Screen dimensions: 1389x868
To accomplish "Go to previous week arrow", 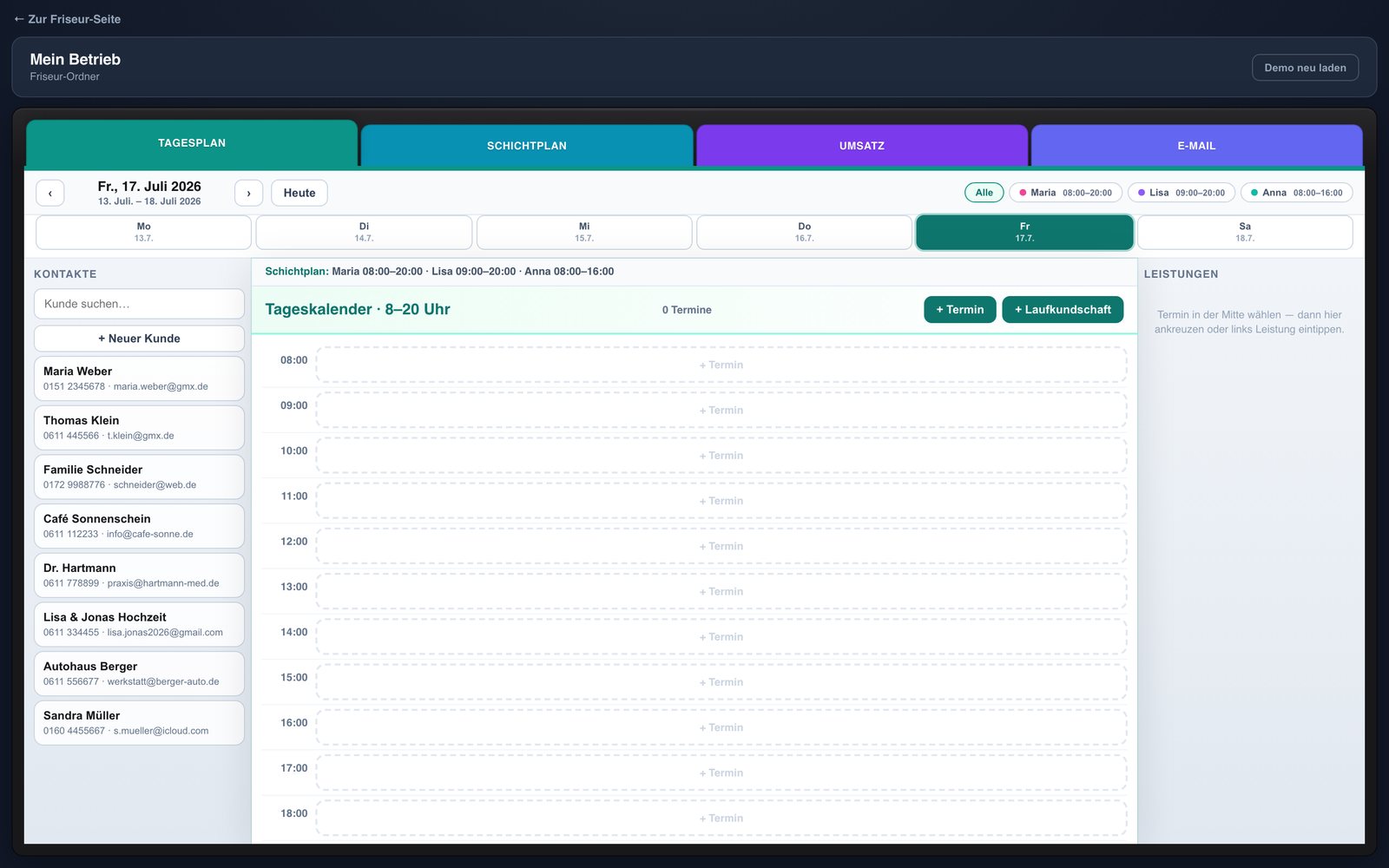I will (x=50, y=193).
